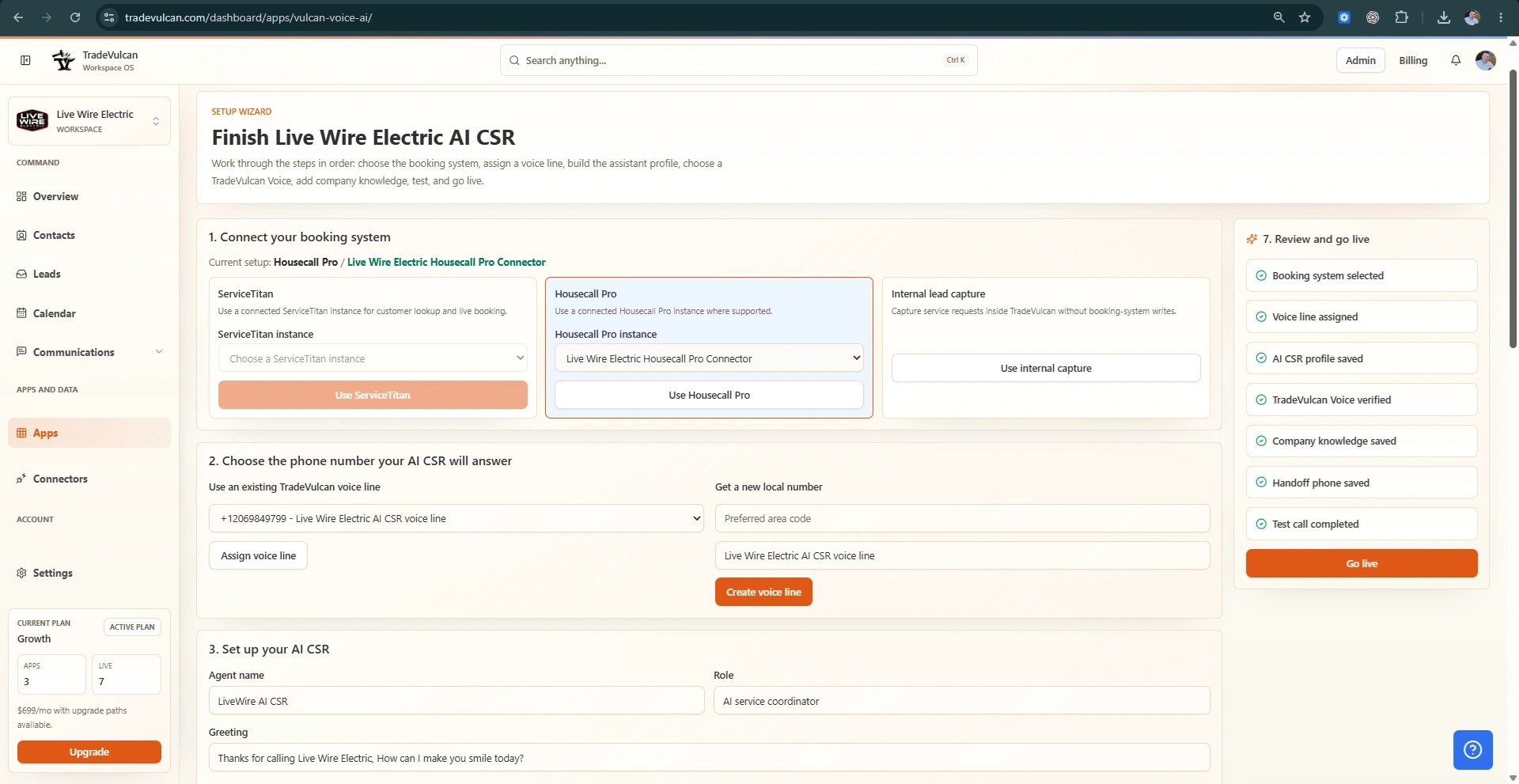This screenshot has width=1519, height=784.
Task: Click the Overview grid icon
Action: pyautogui.click(x=21, y=196)
